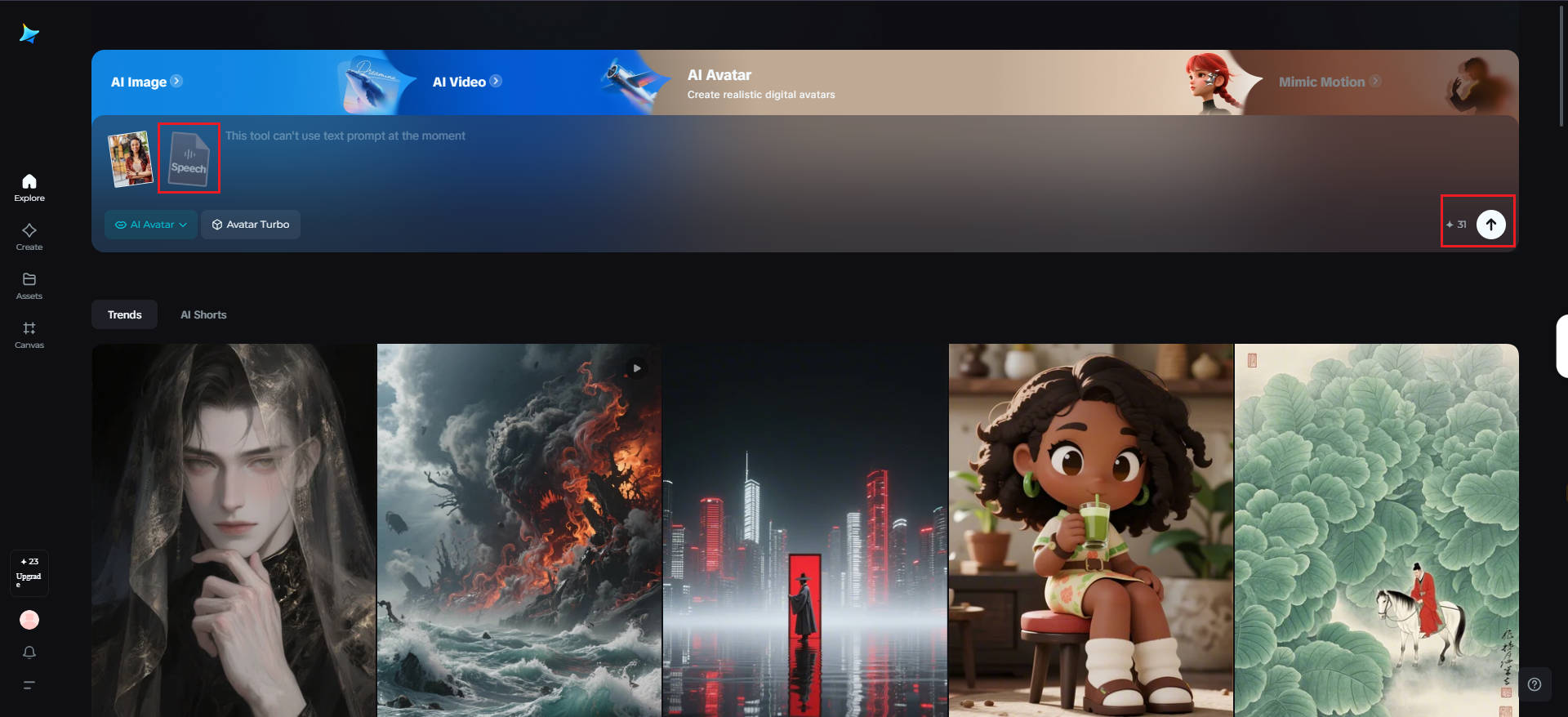
Task: Open the Assets folder
Action: [29, 285]
